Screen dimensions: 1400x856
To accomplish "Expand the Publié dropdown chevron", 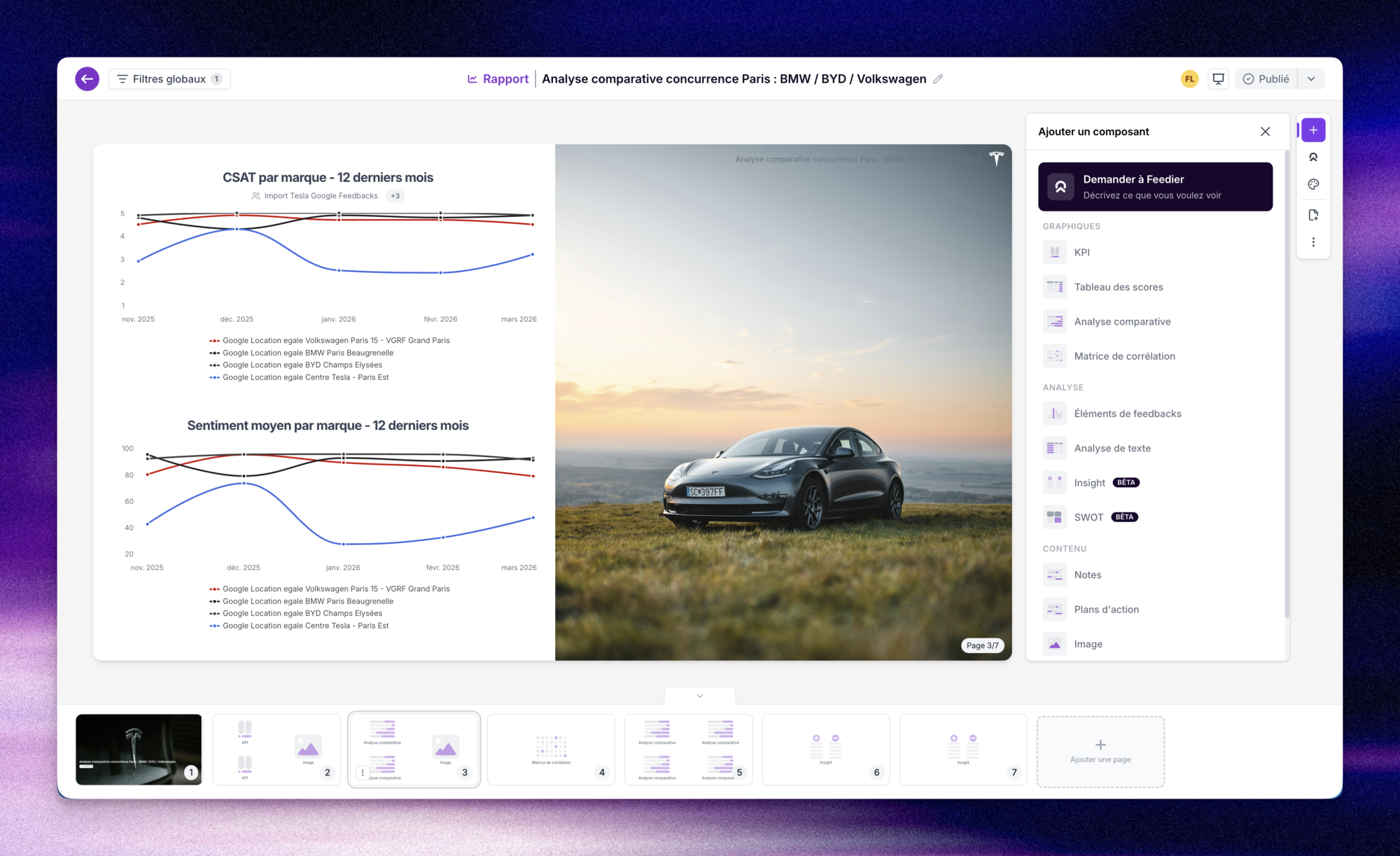I will (x=1311, y=79).
